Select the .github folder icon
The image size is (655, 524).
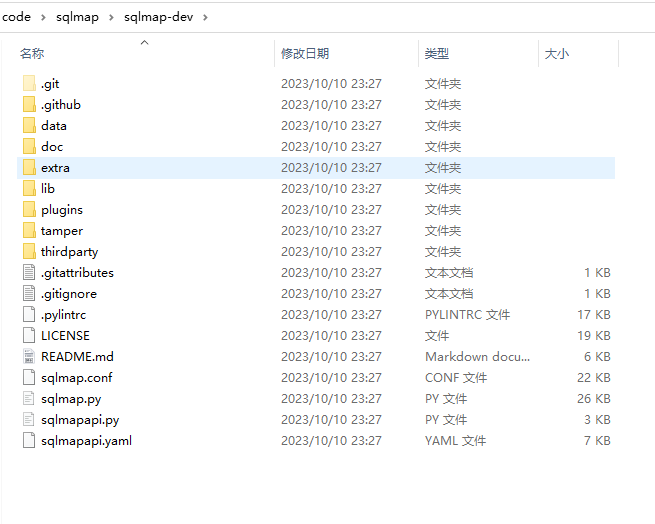point(29,105)
